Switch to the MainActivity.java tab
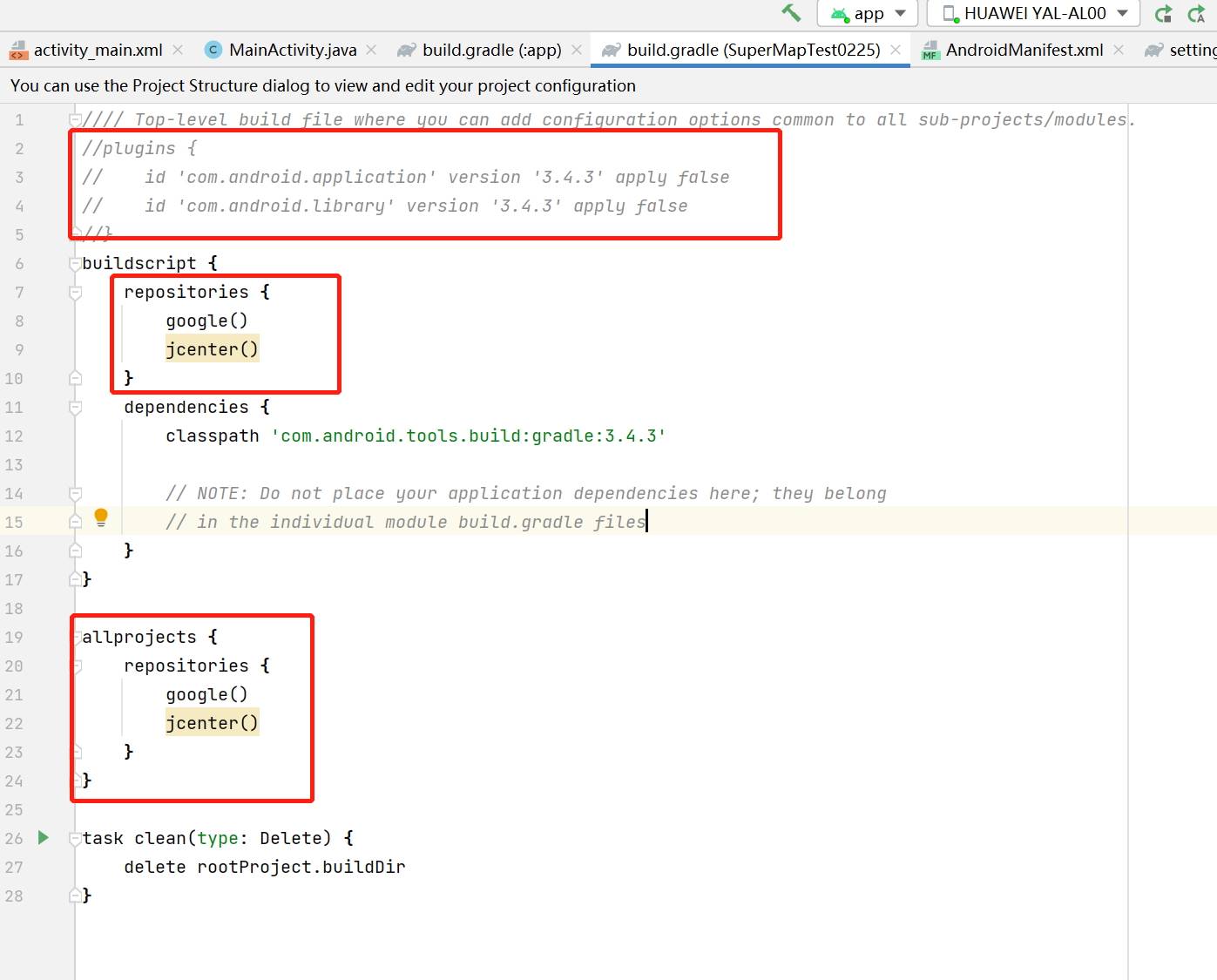Screen dimensions: 1217x980 [x=292, y=50]
